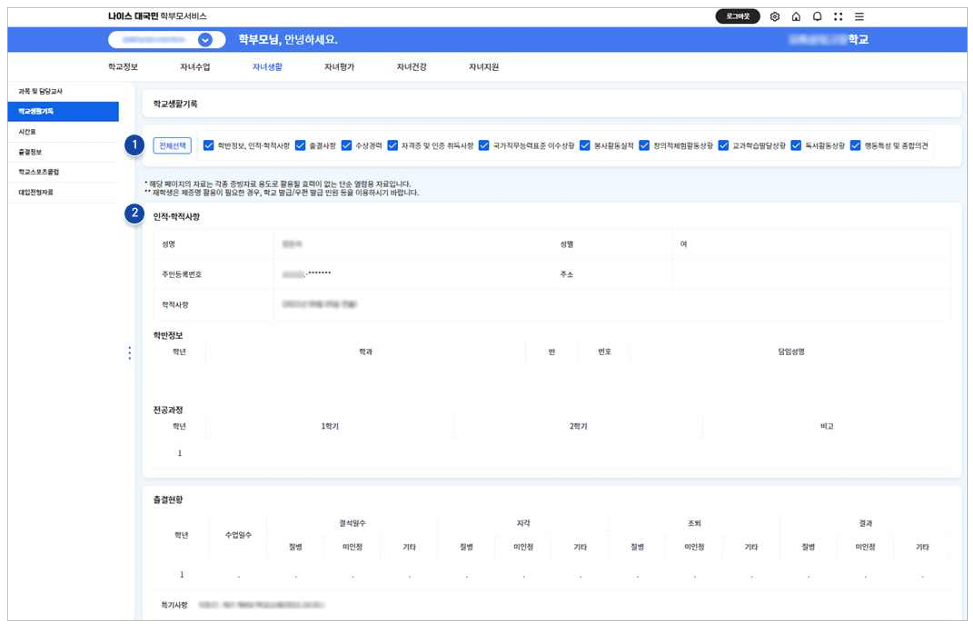973x626 pixels.
Task: Uncheck 자격증 및 인증 취득사항 checkbox
Action: (x=392, y=145)
